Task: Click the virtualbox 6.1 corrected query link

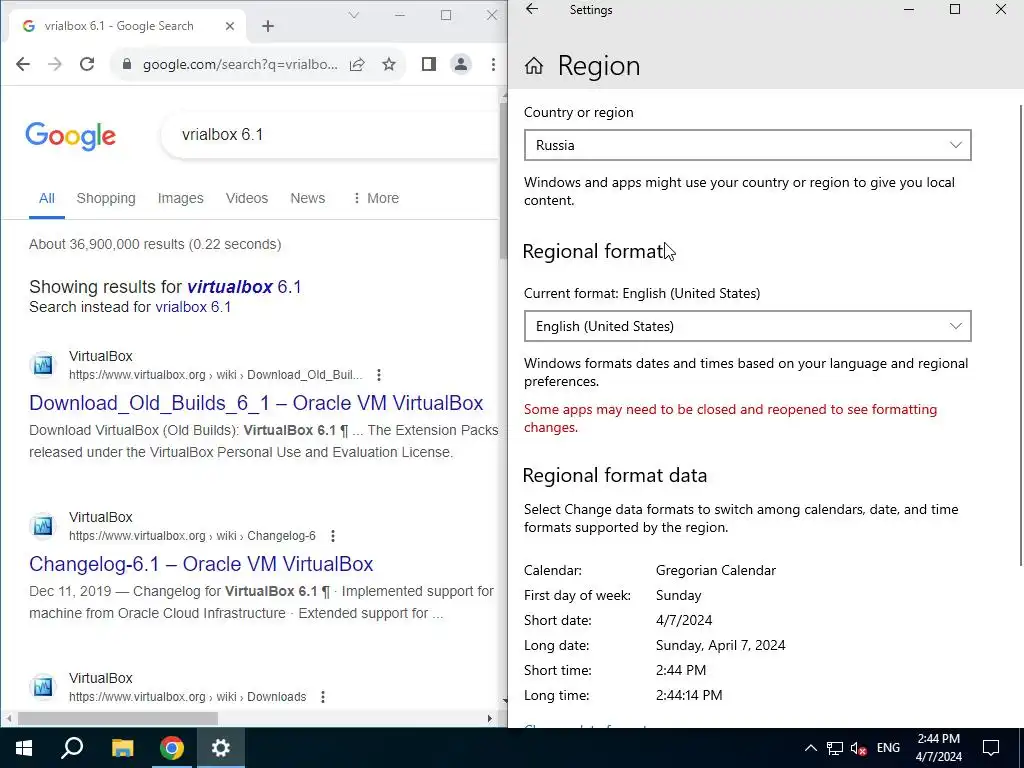Action: 244,287
